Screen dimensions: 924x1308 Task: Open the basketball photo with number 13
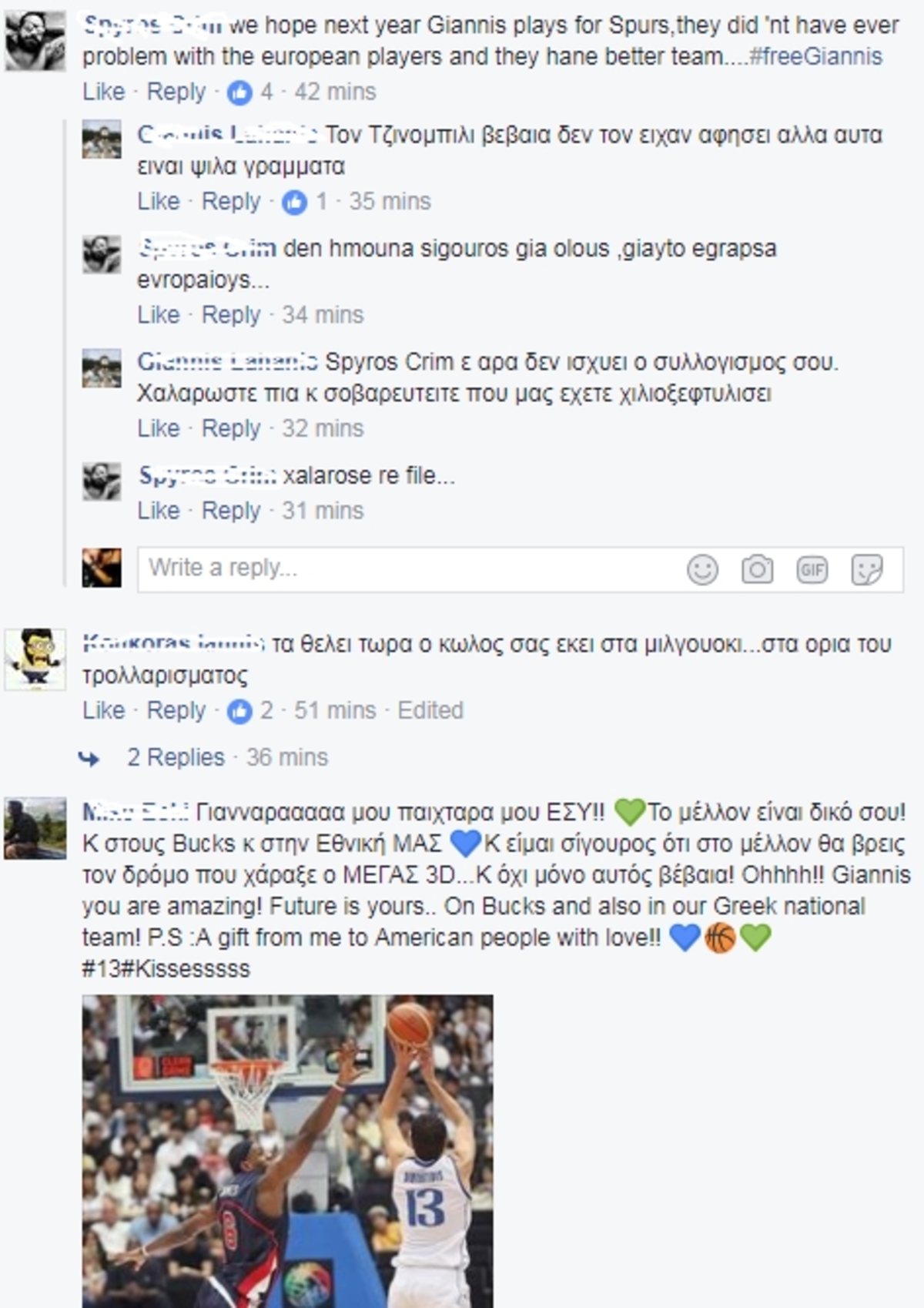click(x=287, y=1151)
